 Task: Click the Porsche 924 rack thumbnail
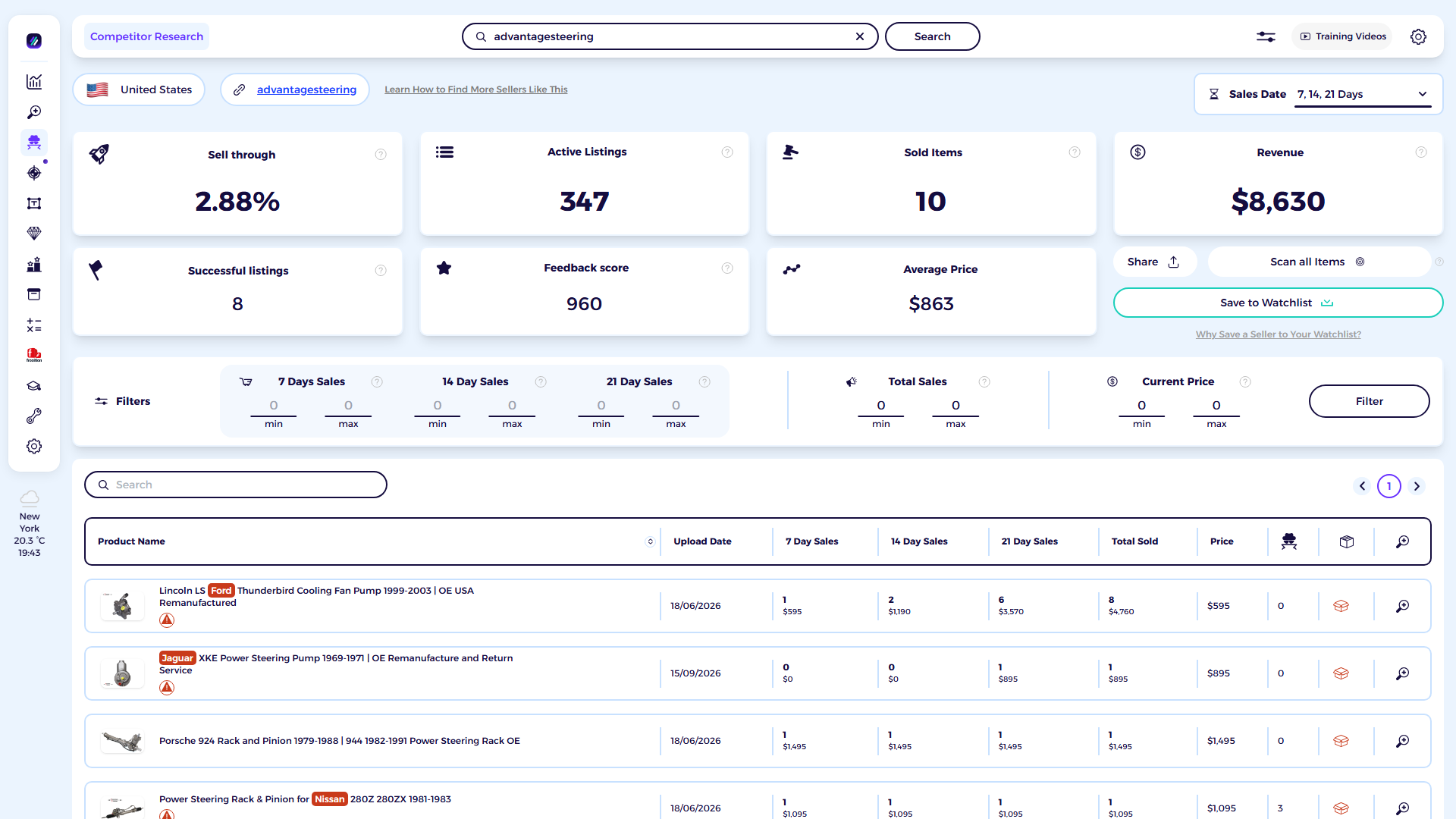click(122, 741)
